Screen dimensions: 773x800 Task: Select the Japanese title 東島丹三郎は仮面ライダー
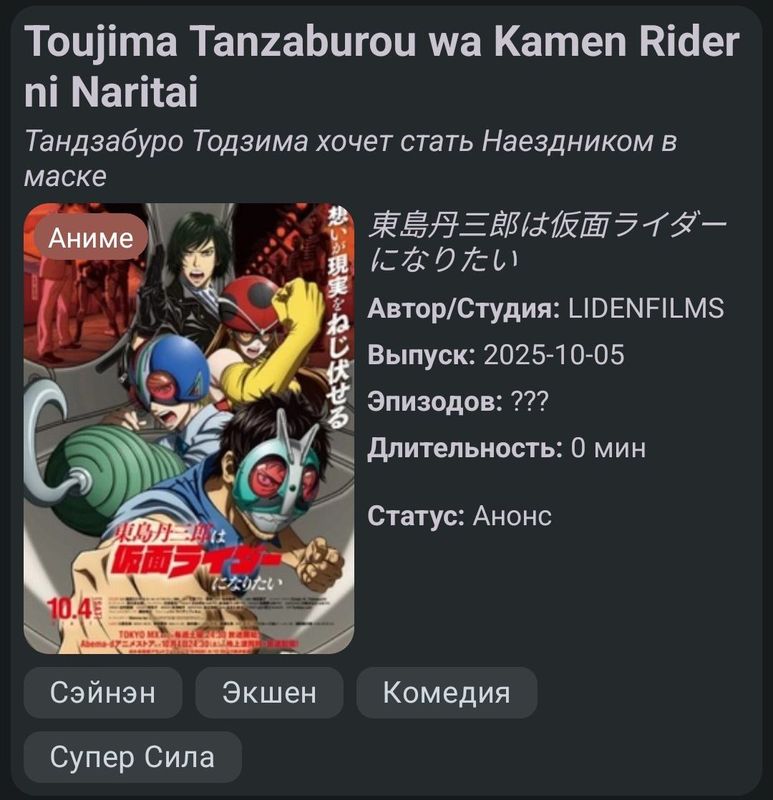point(547,242)
